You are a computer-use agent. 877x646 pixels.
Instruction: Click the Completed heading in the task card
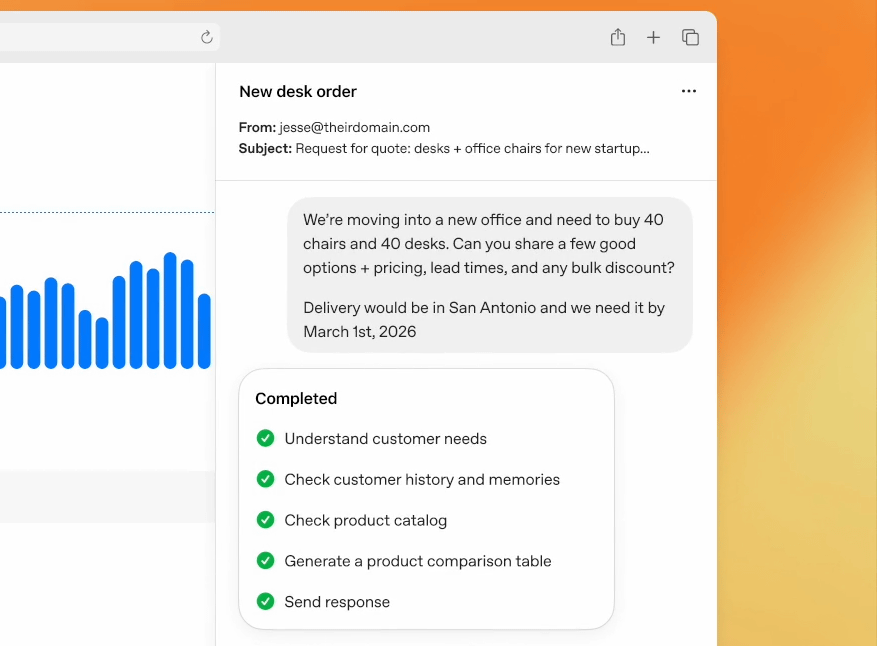(296, 398)
